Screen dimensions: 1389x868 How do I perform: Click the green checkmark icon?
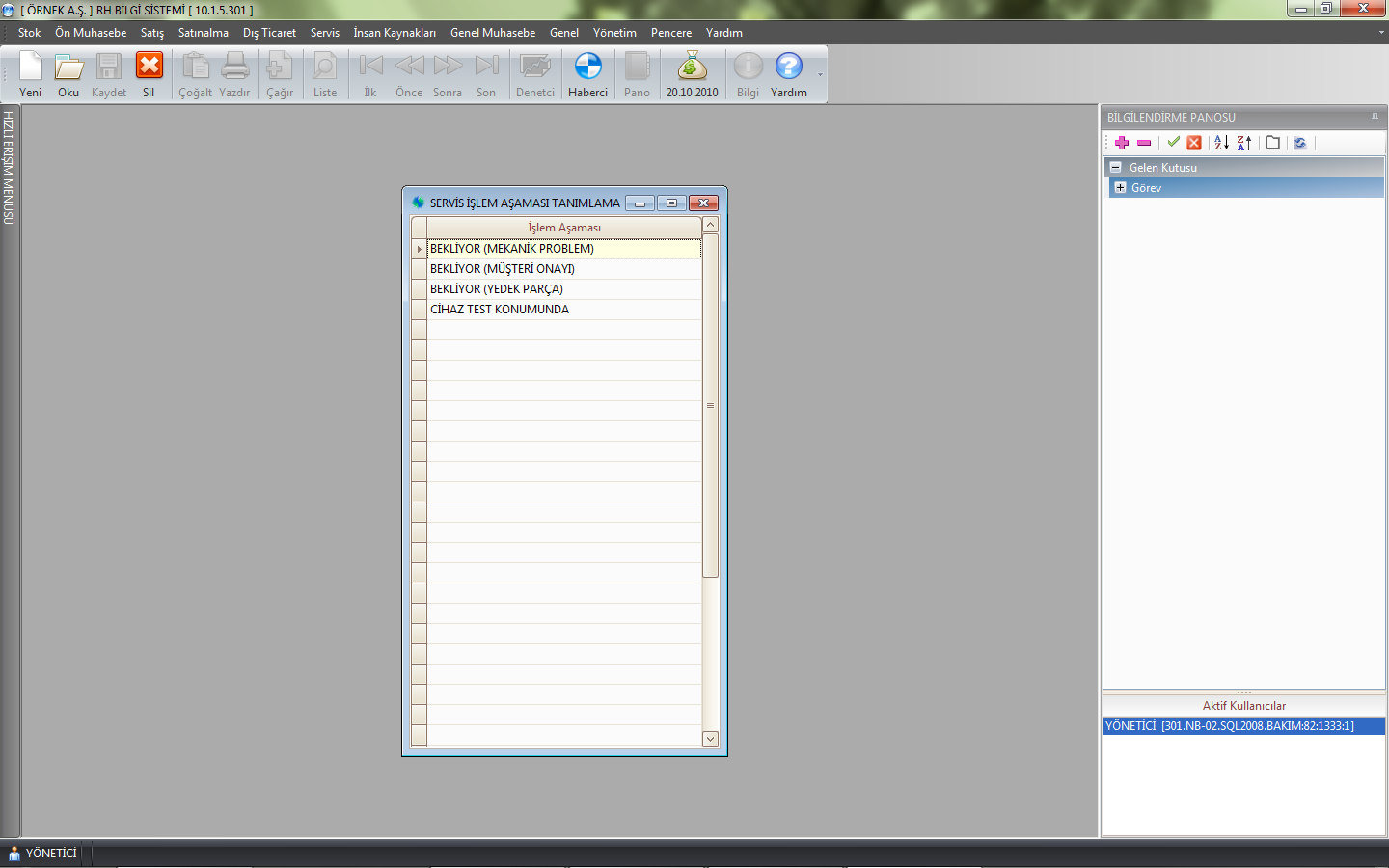coord(1173,143)
